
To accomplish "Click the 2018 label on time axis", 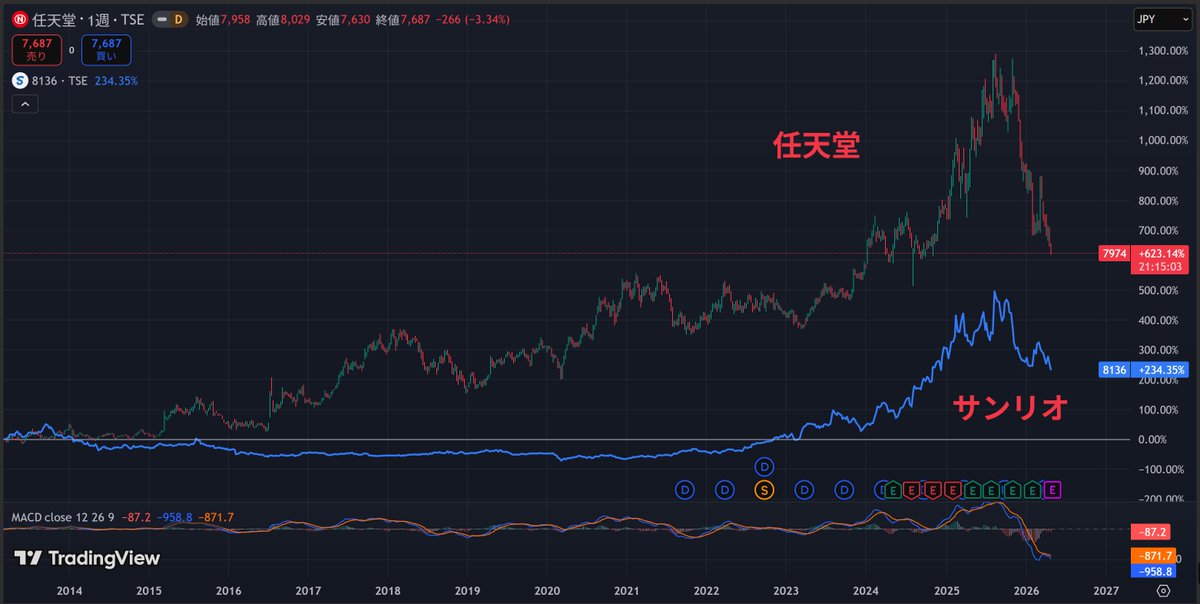I will point(387,591).
